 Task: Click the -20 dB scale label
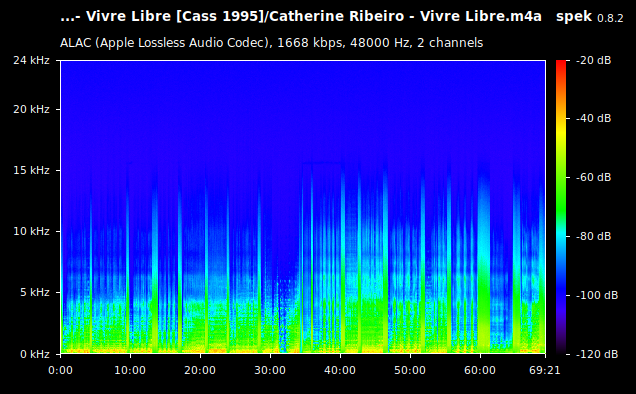[593, 60]
